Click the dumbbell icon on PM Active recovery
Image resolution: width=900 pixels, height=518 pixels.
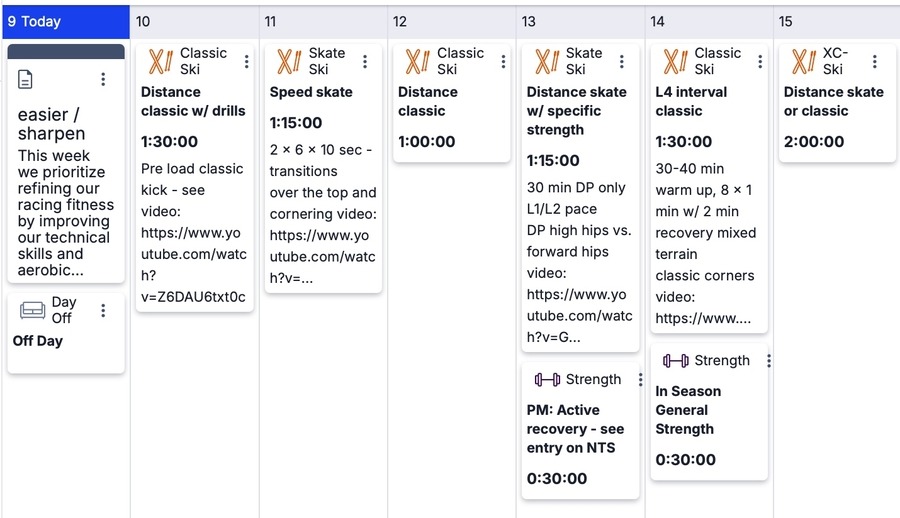pos(546,380)
